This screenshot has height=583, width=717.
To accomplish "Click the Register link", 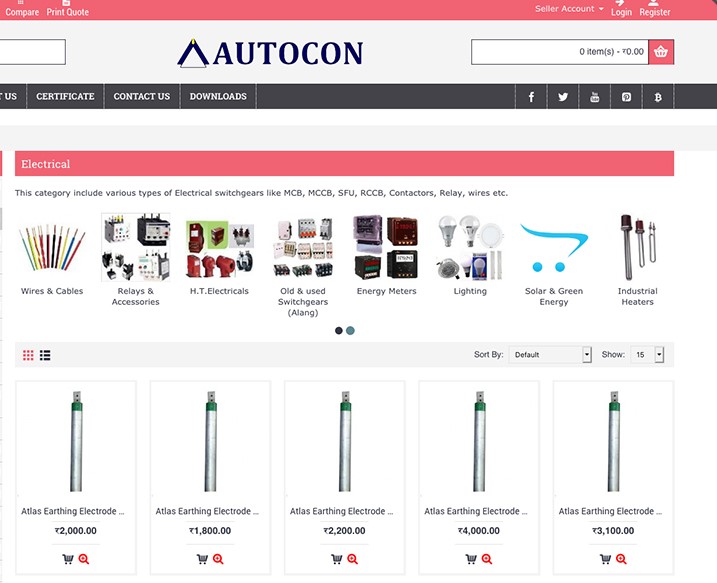I will (655, 9).
